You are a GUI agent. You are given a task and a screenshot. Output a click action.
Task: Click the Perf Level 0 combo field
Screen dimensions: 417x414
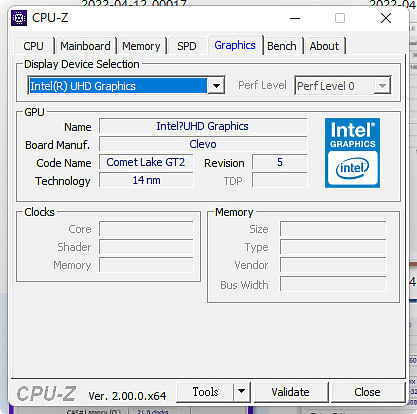[343, 86]
